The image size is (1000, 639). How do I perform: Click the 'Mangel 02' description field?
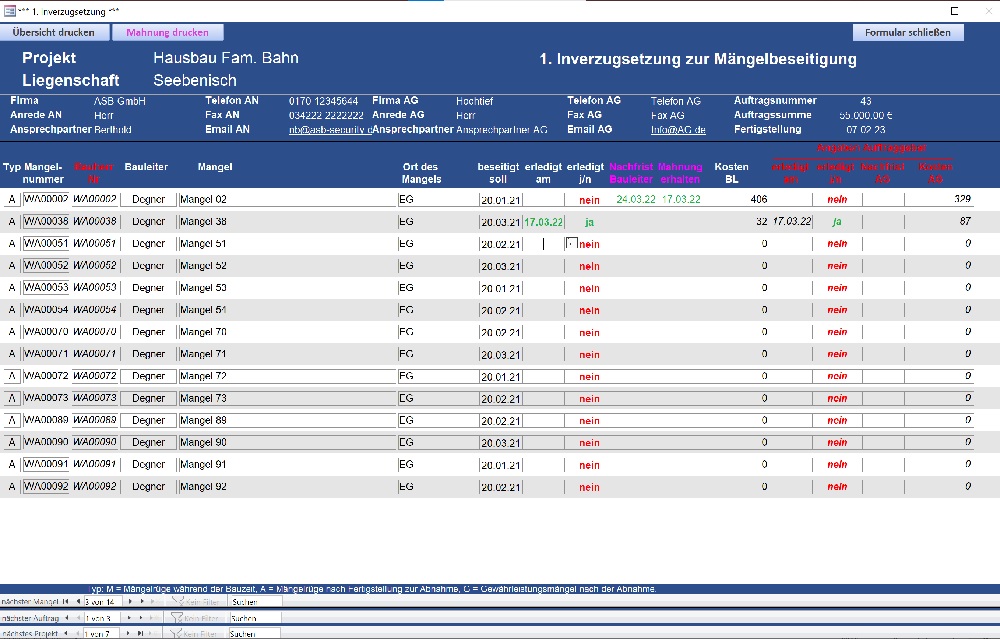pos(287,200)
